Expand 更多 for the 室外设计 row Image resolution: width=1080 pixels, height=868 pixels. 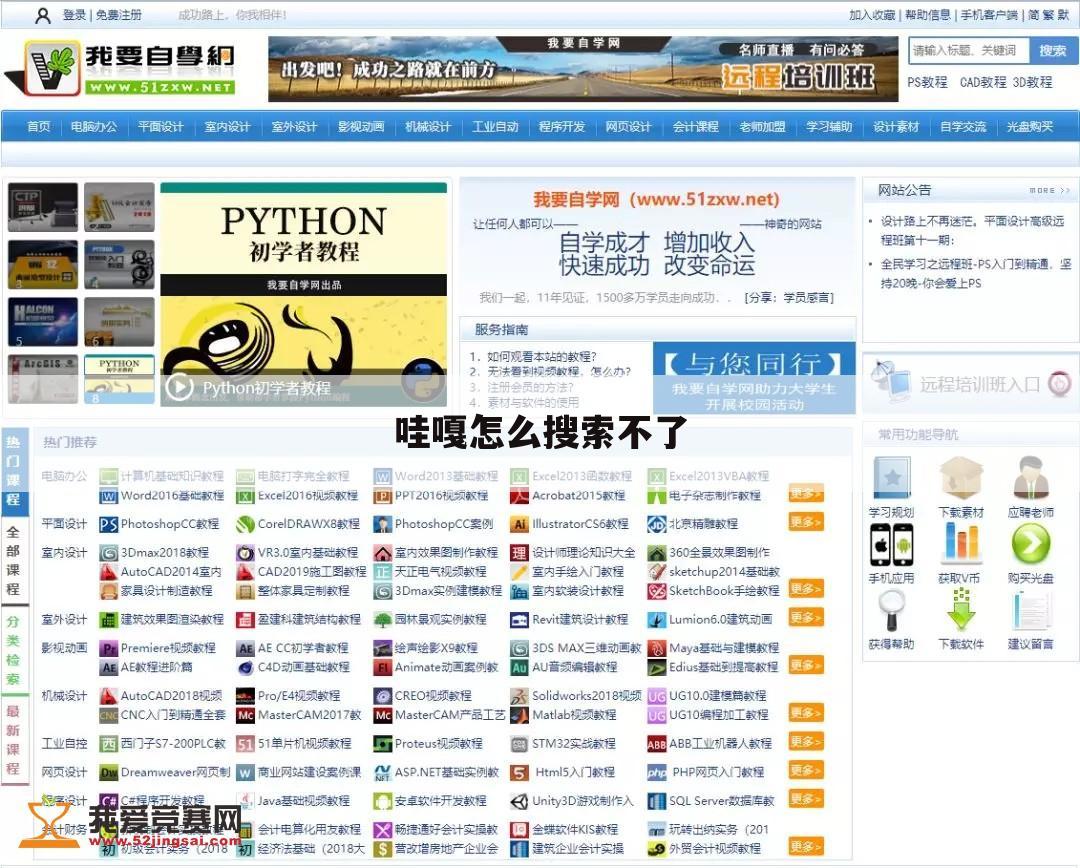[806, 618]
